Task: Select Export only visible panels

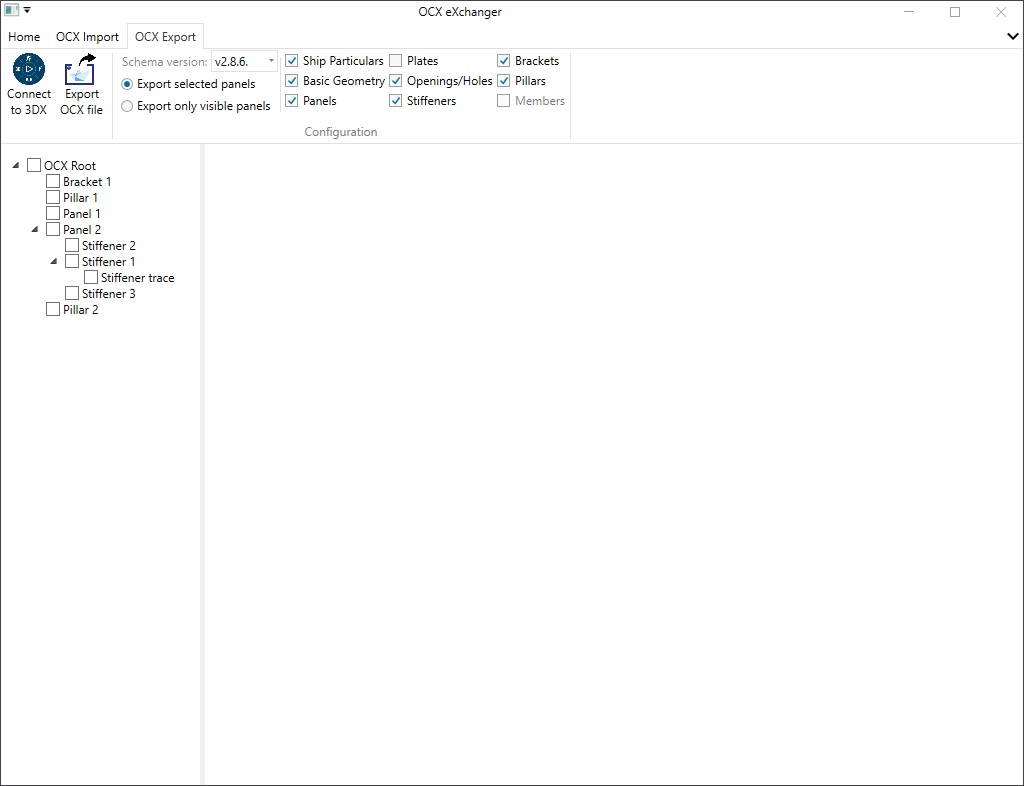Action: (x=127, y=106)
